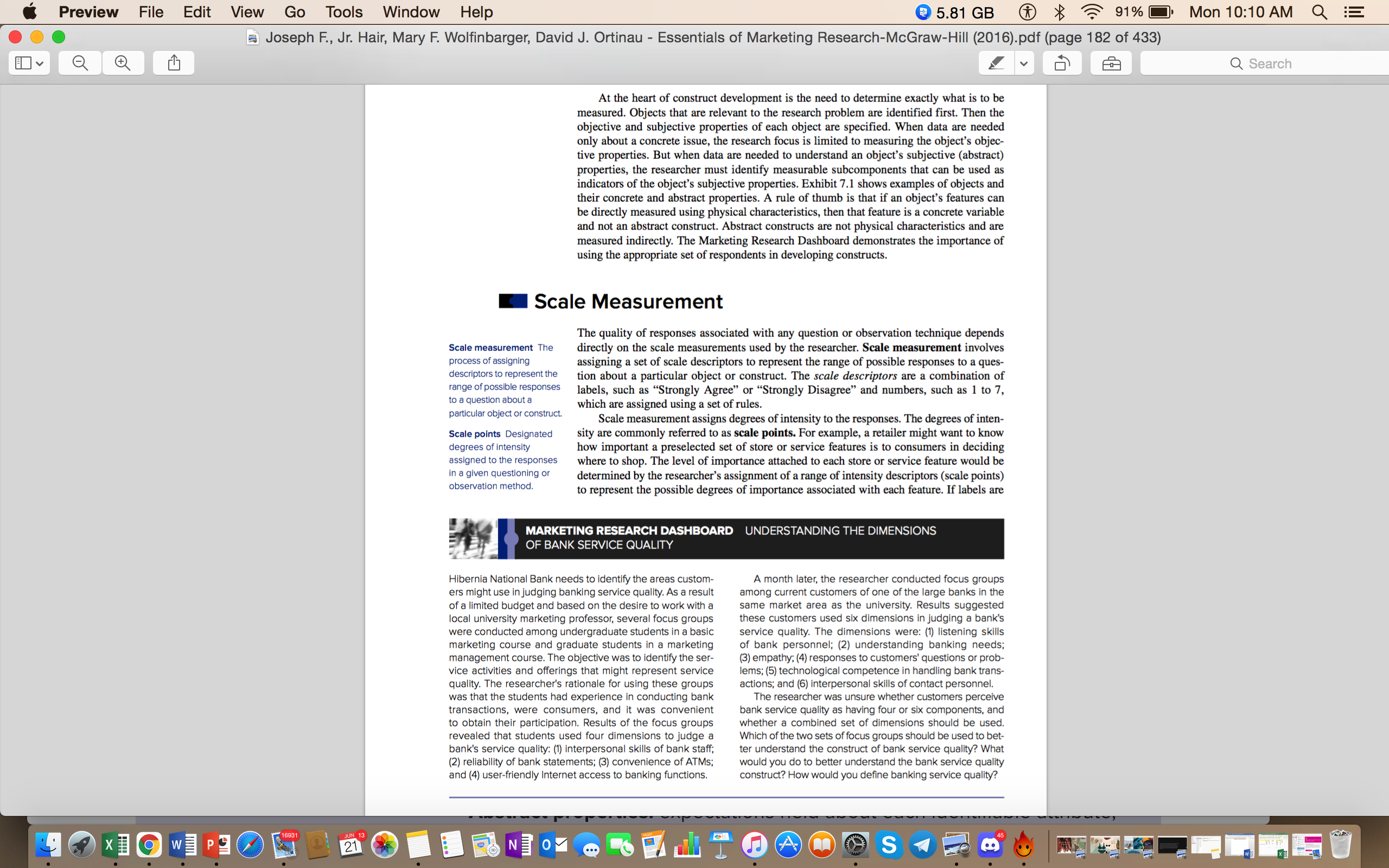Click the 5.81 GB memory status item

tap(954, 12)
